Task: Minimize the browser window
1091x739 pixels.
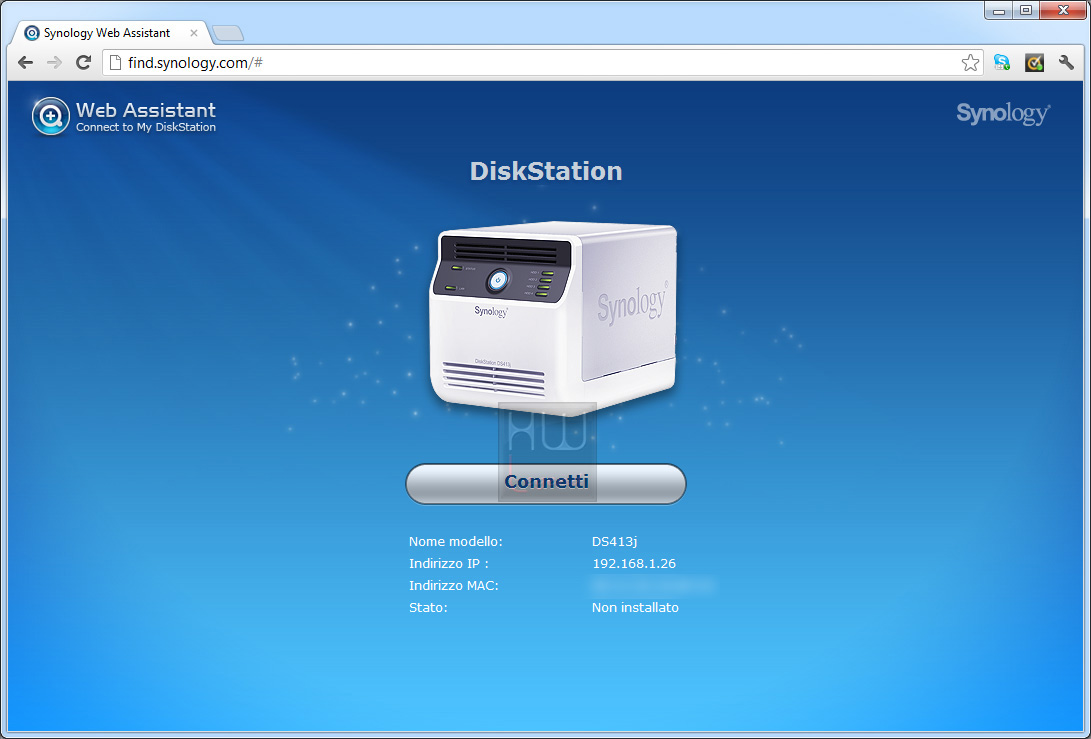Action: (x=998, y=10)
